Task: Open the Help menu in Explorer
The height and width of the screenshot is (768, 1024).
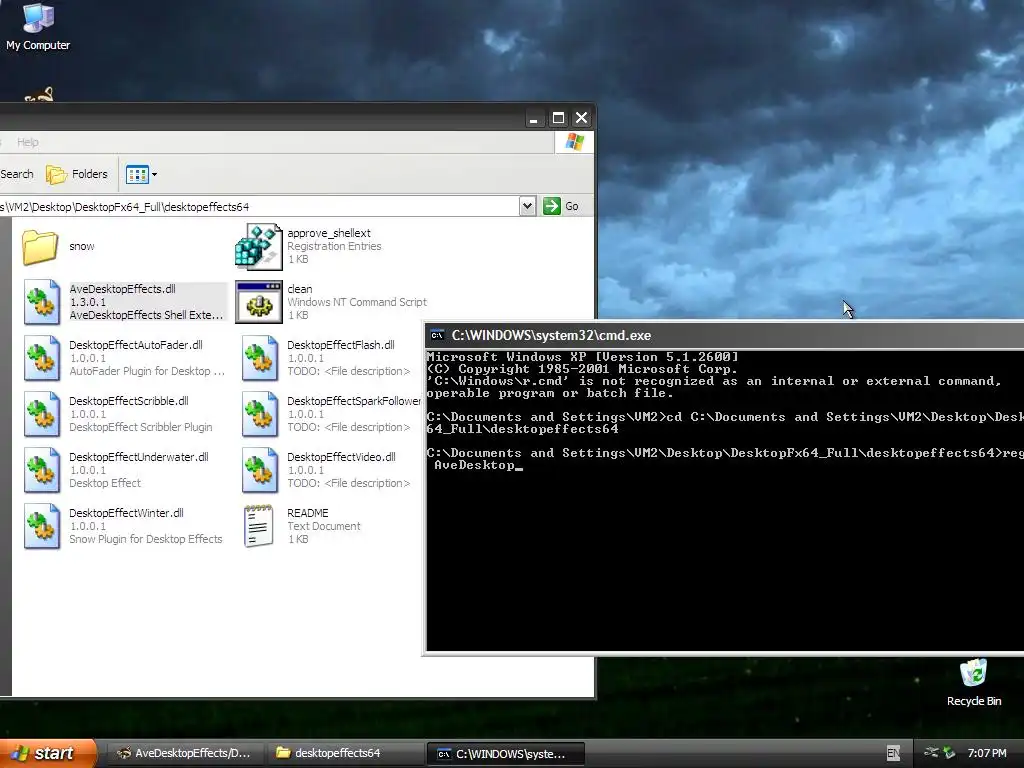Action: [27, 142]
